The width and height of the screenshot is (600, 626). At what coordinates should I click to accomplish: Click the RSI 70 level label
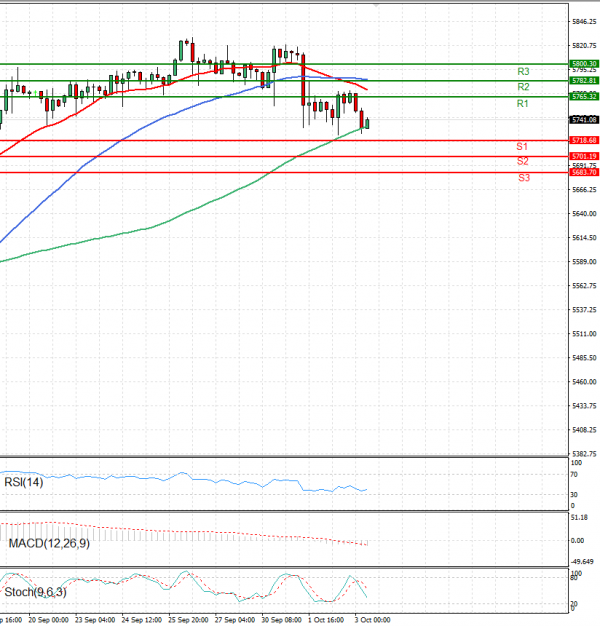(574, 475)
